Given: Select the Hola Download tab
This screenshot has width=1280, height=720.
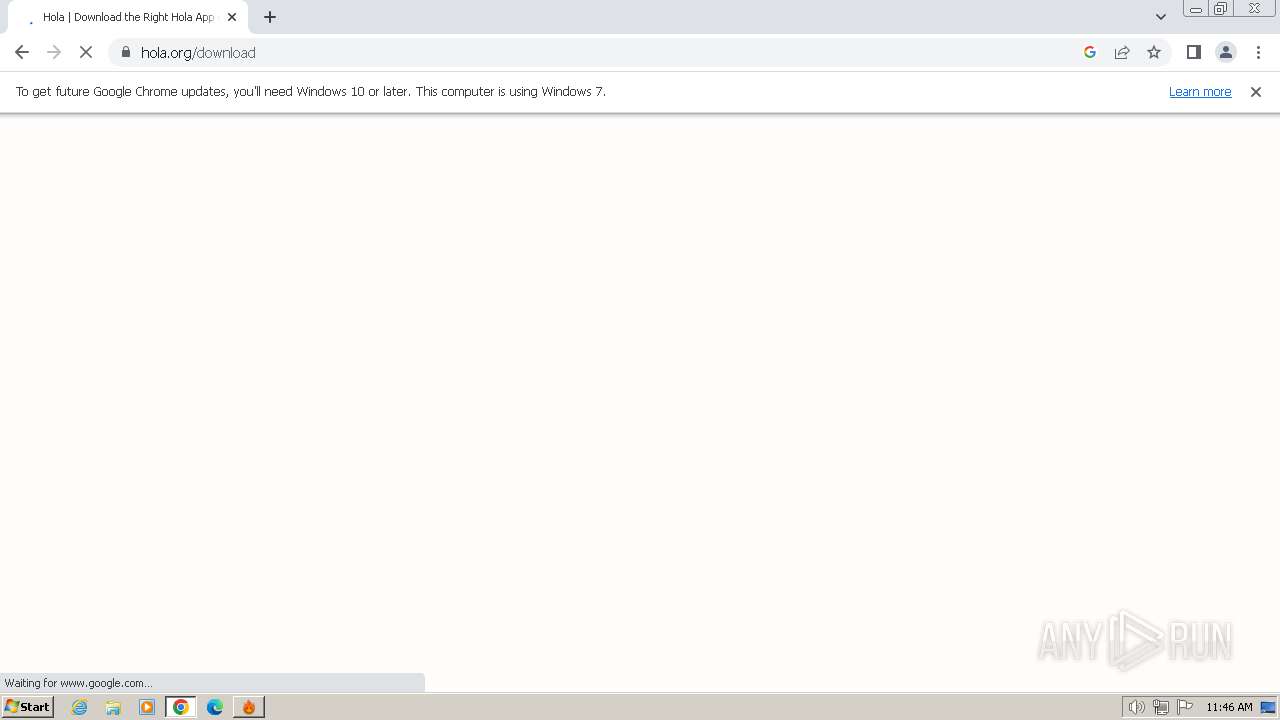Looking at the screenshot, I should 128,17.
